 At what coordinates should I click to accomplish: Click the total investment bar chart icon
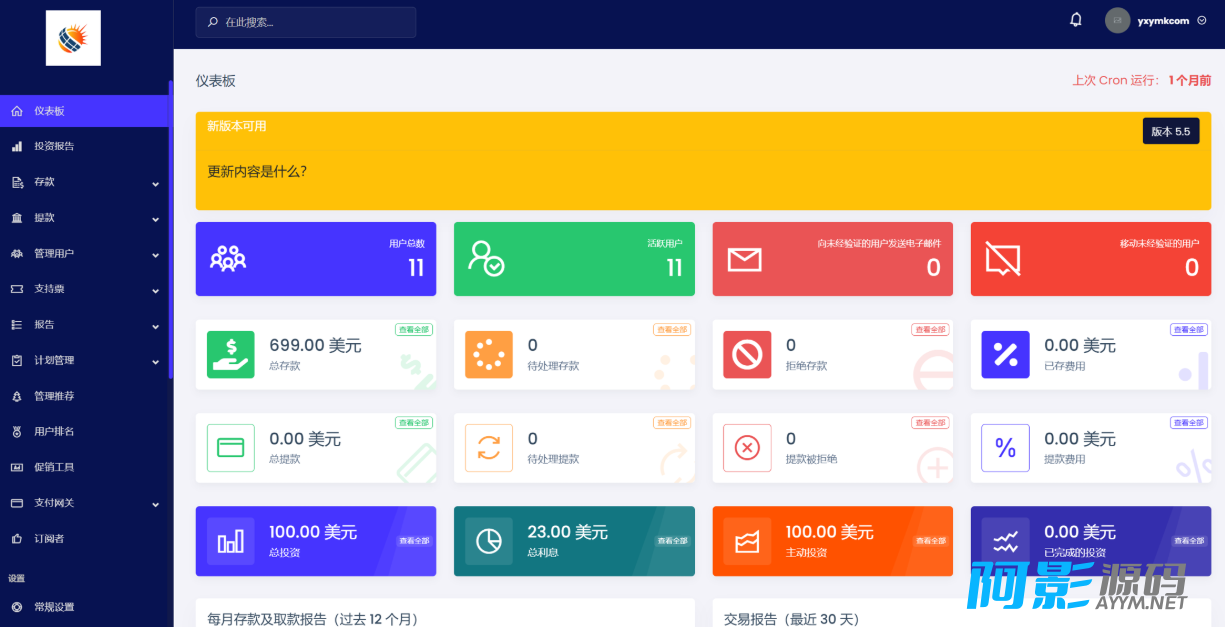tap(230, 541)
